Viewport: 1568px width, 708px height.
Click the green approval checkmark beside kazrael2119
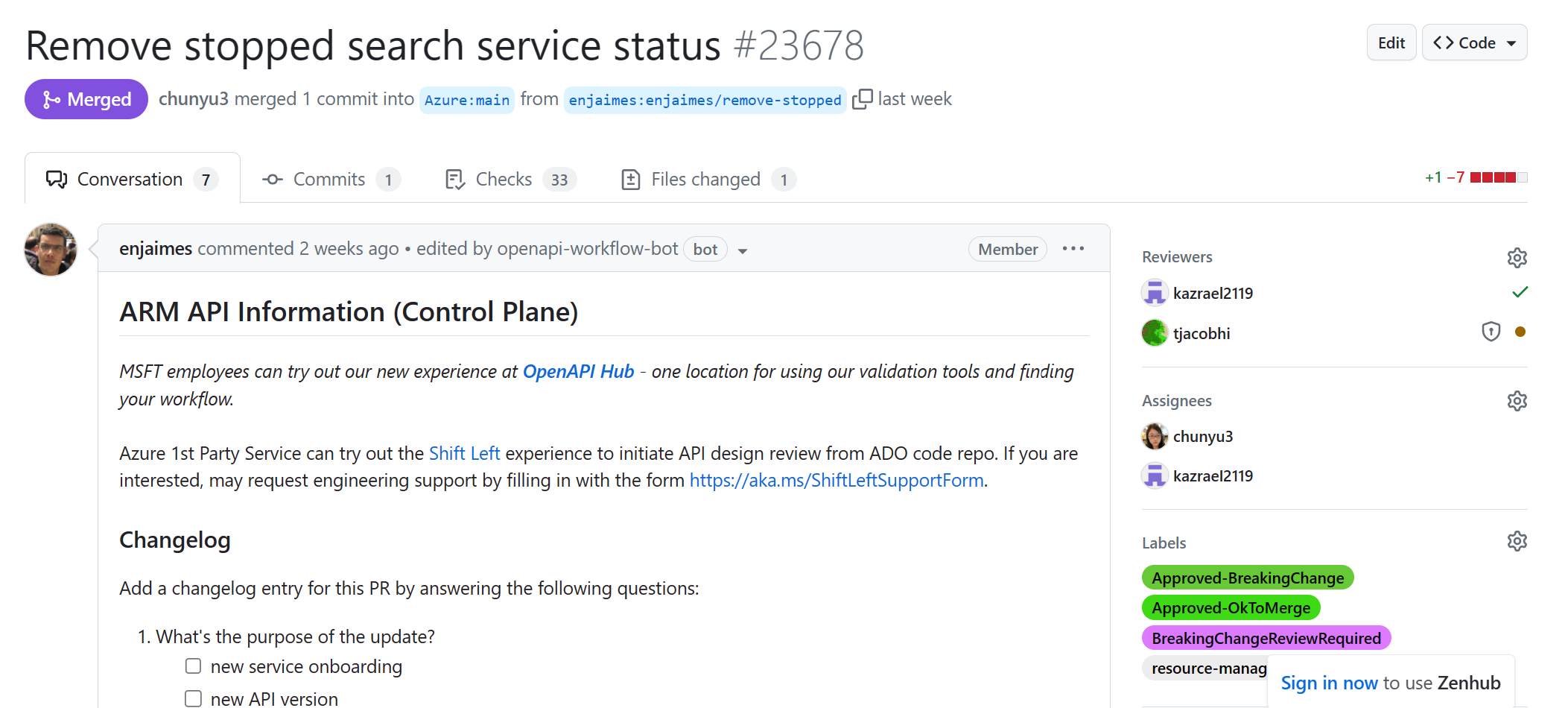(x=1520, y=291)
